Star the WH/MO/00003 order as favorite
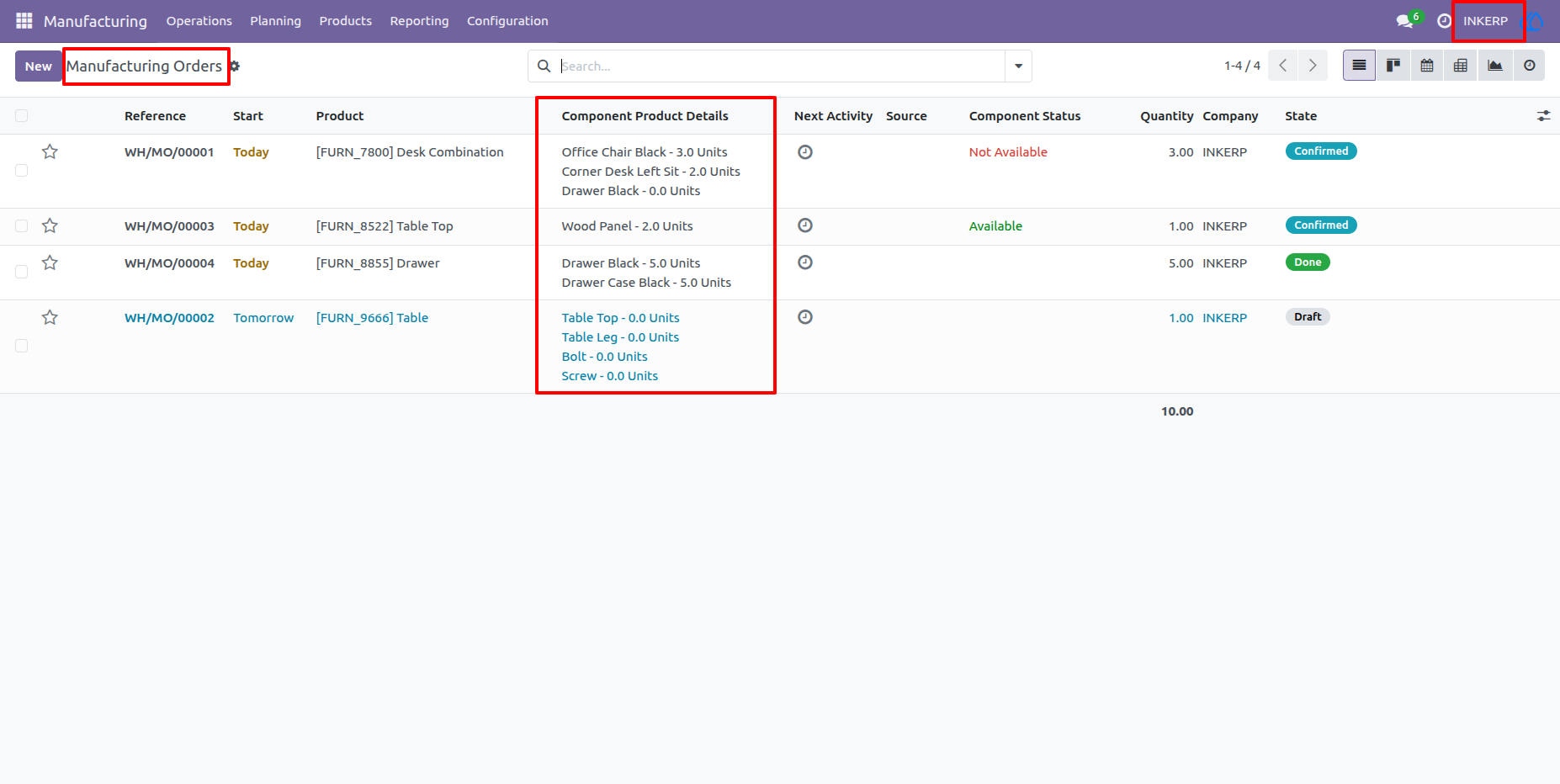Screen dimensions: 1560x784 [x=50, y=225]
